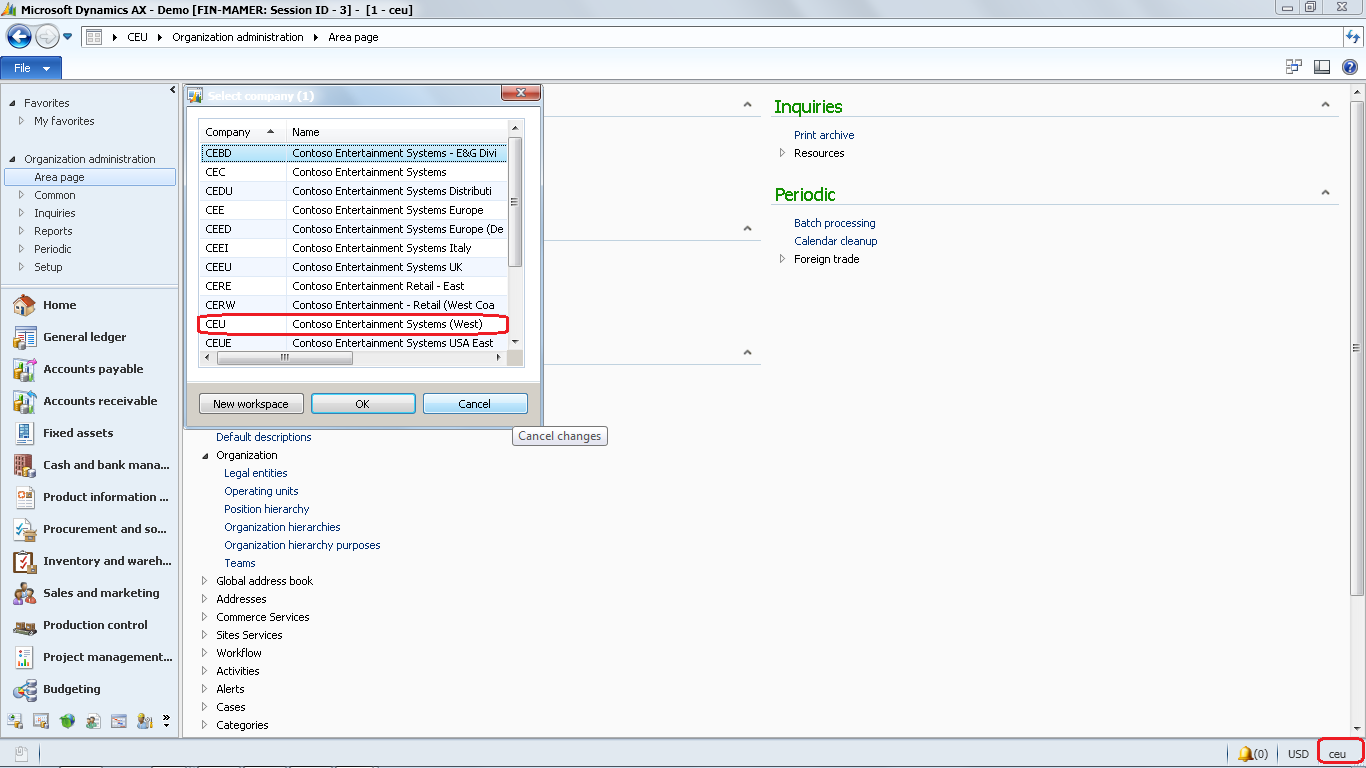
Task: Click the grid icon in the address bar
Action: (94, 37)
